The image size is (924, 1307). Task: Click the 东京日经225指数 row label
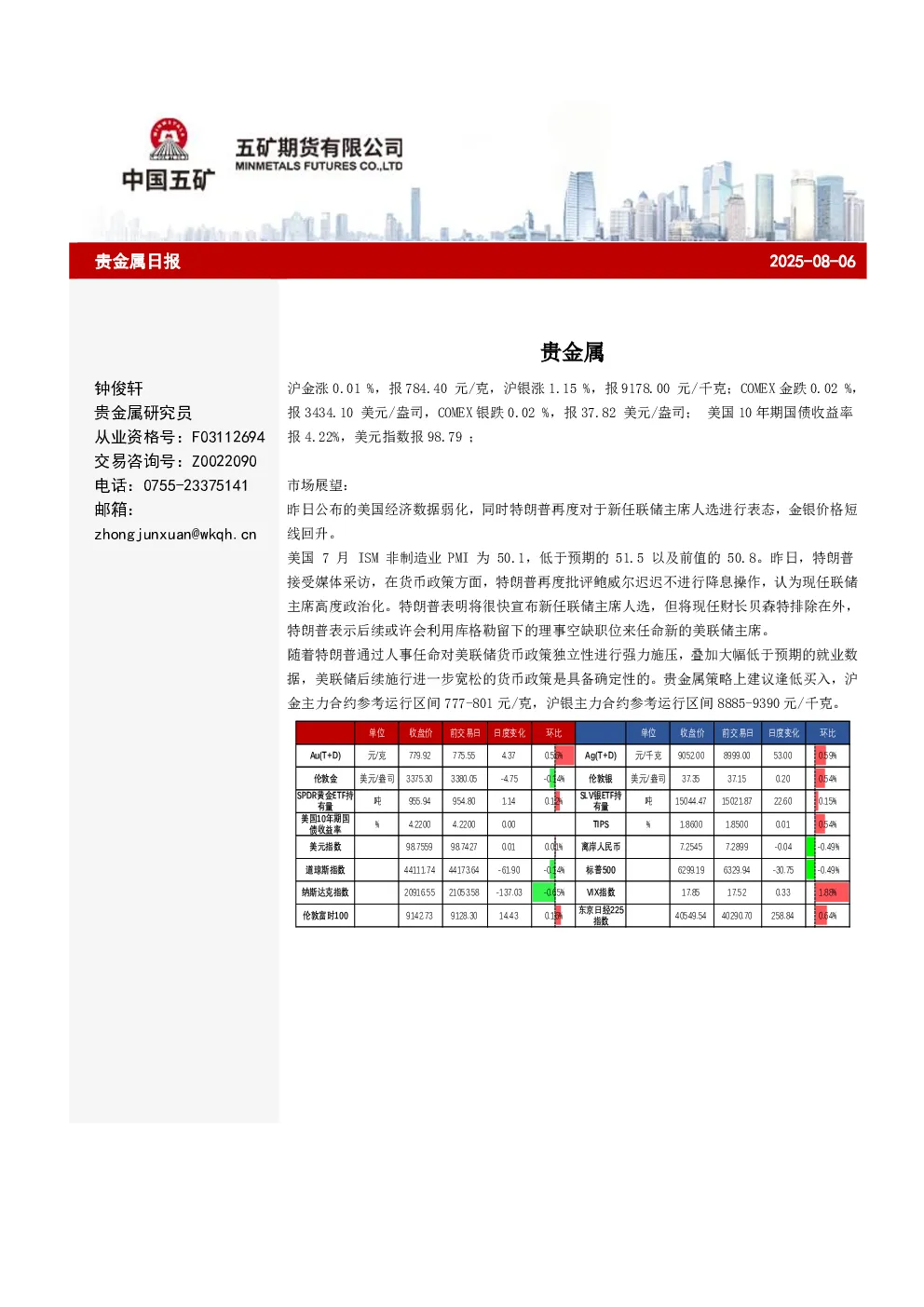(x=601, y=916)
